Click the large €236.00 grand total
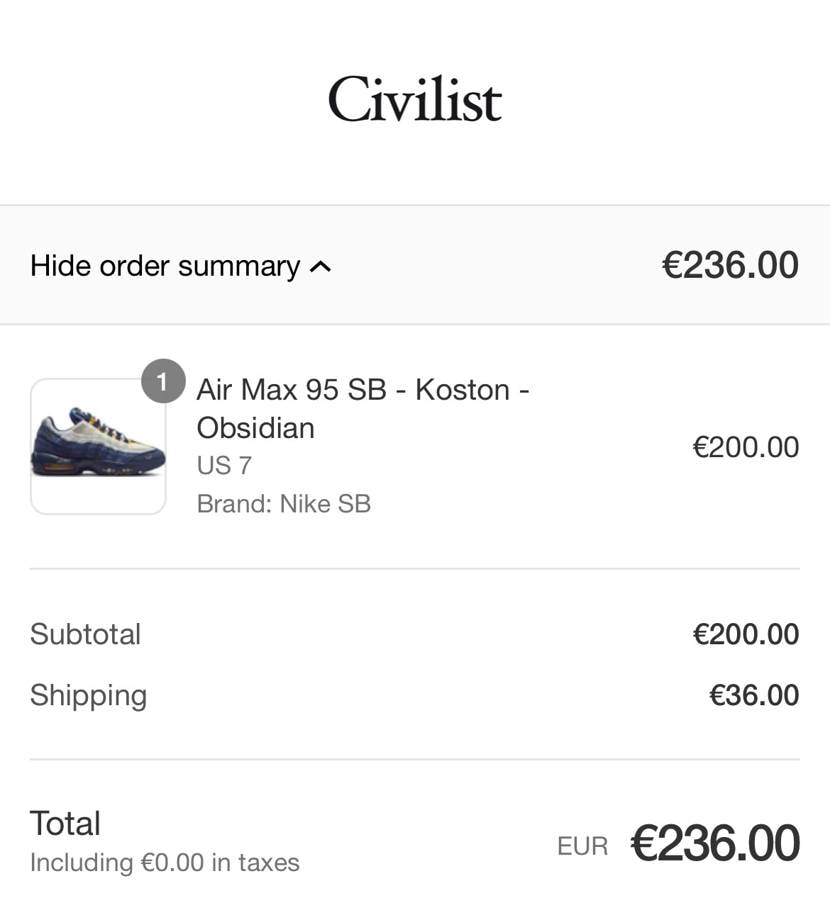The height and width of the screenshot is (915, 830). point(715,844)
